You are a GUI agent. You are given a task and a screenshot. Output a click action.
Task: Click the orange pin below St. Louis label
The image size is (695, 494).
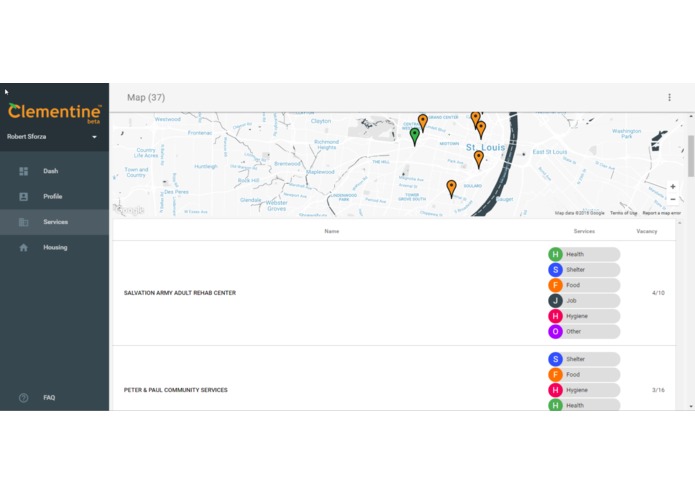tap(479, 159)
